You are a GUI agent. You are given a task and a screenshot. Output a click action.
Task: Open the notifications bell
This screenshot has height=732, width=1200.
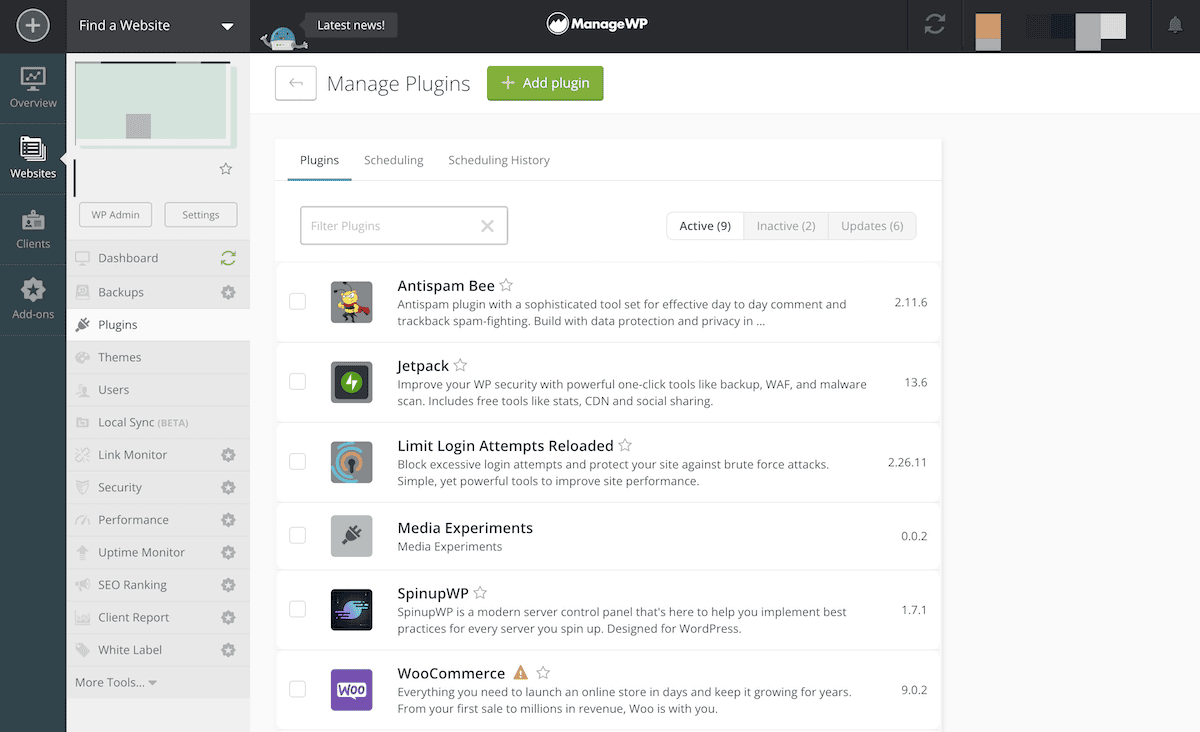pyautogui.click(x=1175, y=25)
